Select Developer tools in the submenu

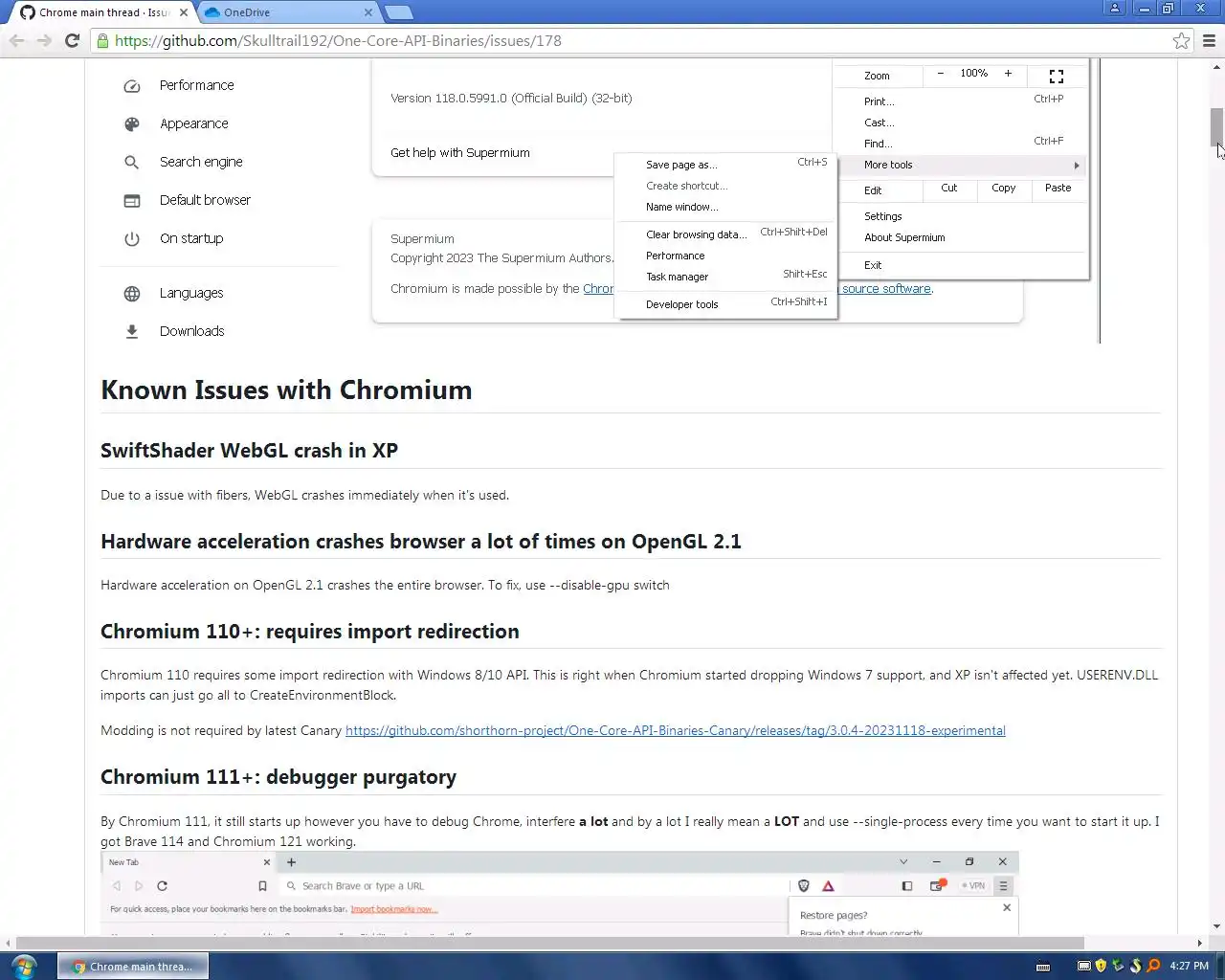727,303
